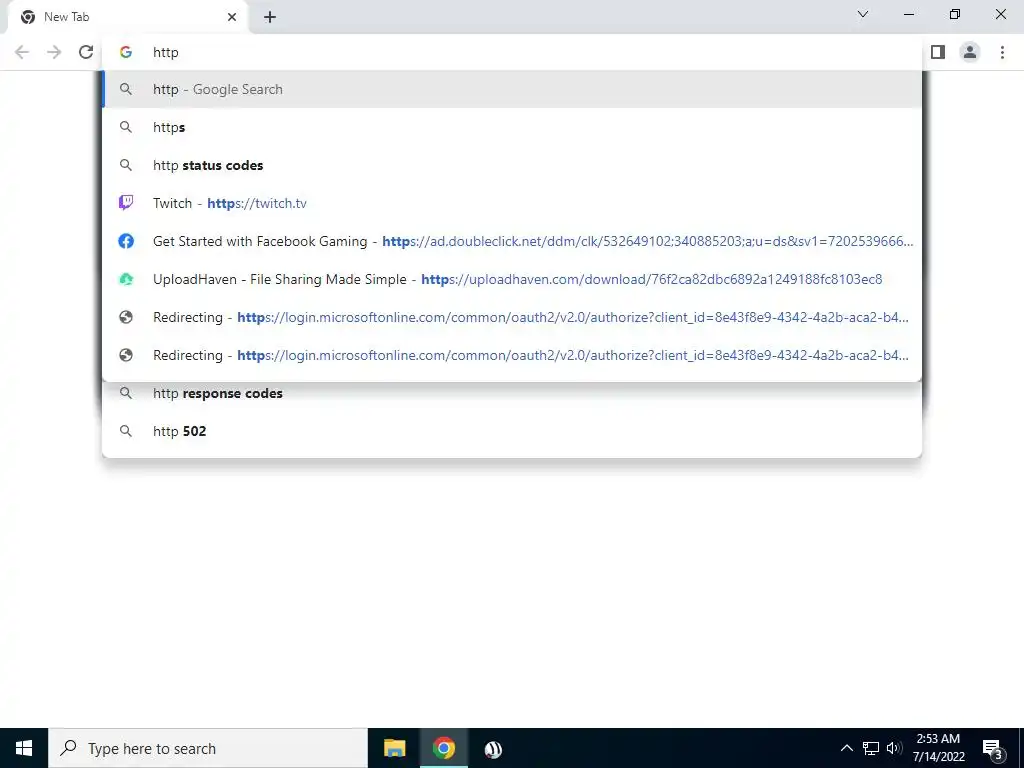Image resolution: width=1024 pixels, height=768 pixels.
Task: Open the volume speaker icon
Action: coord(894,748)
